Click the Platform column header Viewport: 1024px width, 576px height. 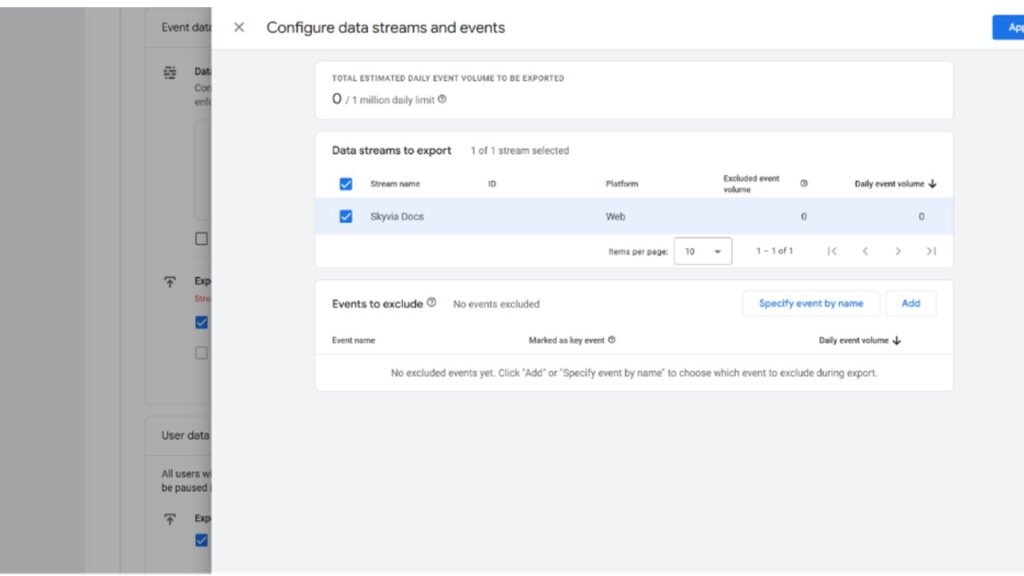[622, 184]
